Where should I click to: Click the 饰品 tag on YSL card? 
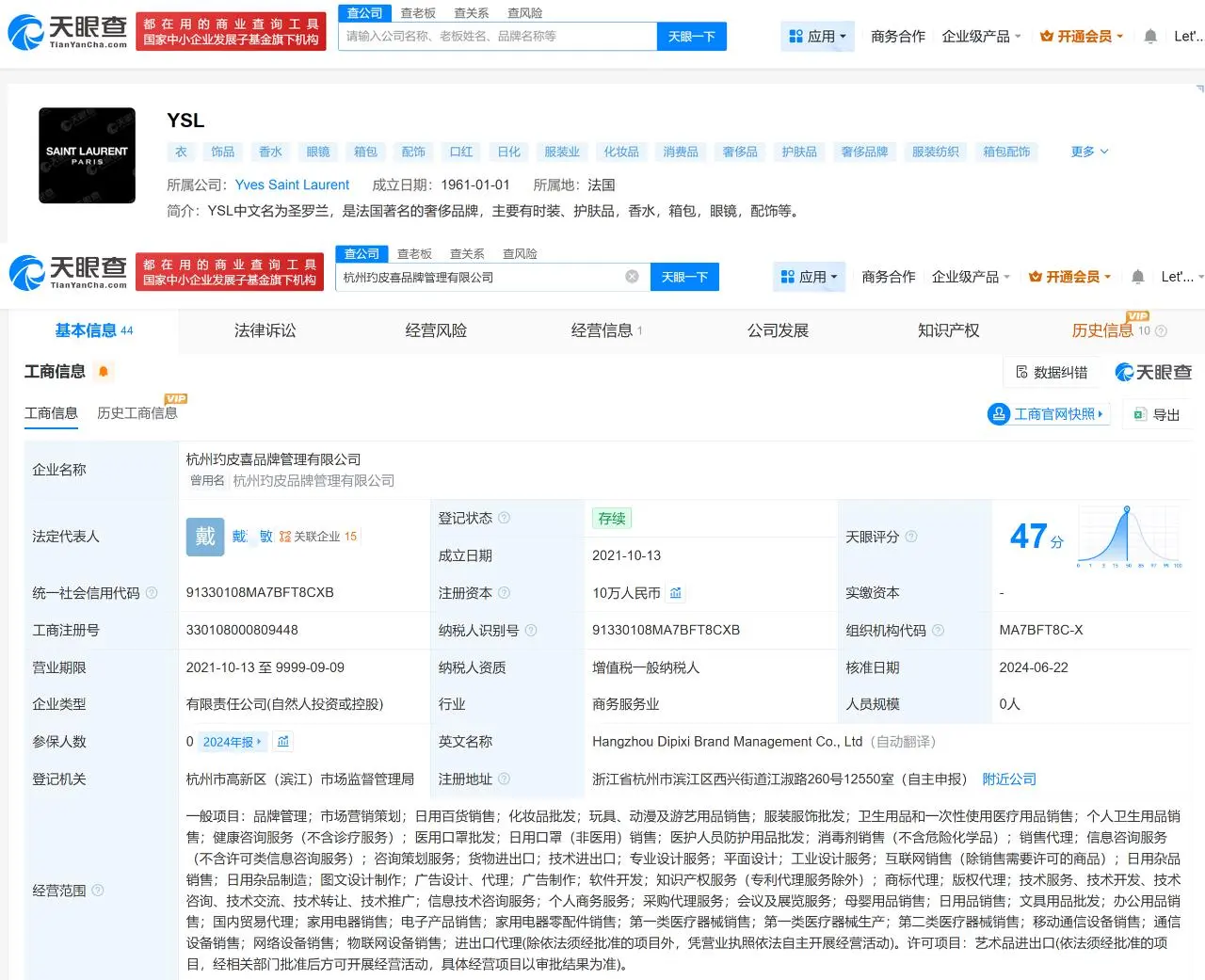pyautogui.click(x=223, y=152)
